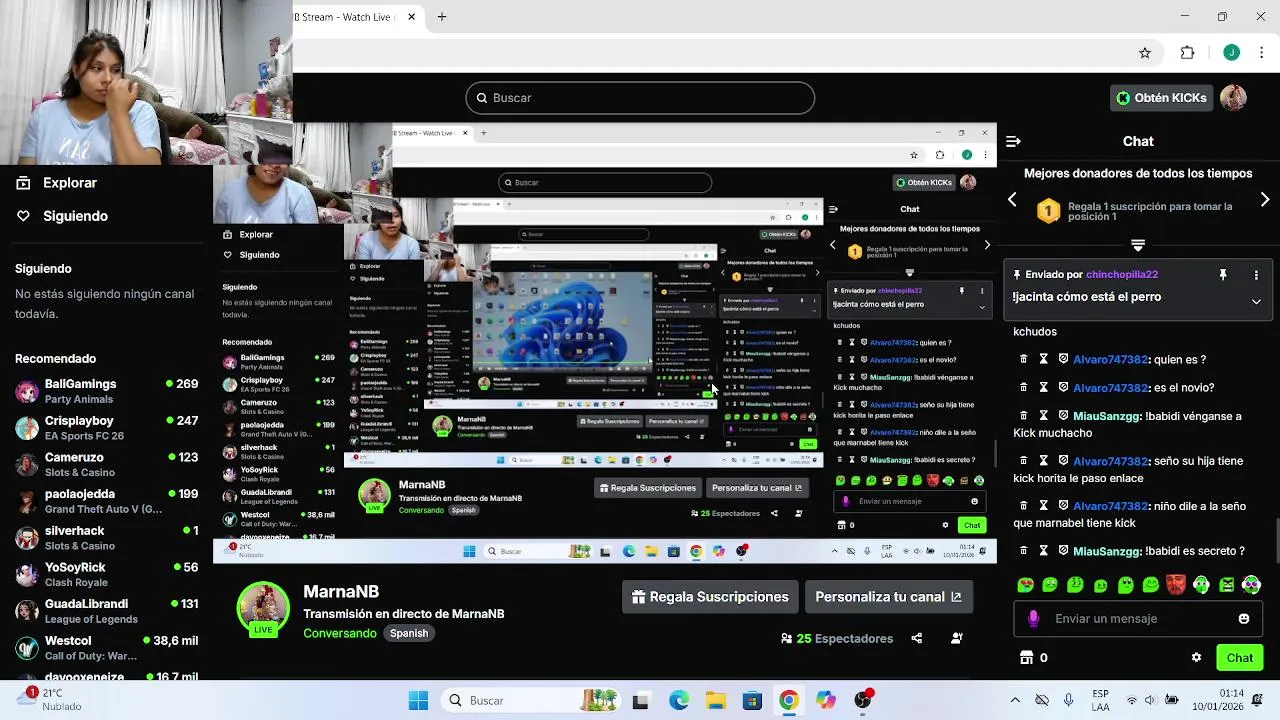The width and height of the screenshot is (1280, 720).
Task: Open Westcol recommended channel
Action: 106,648
